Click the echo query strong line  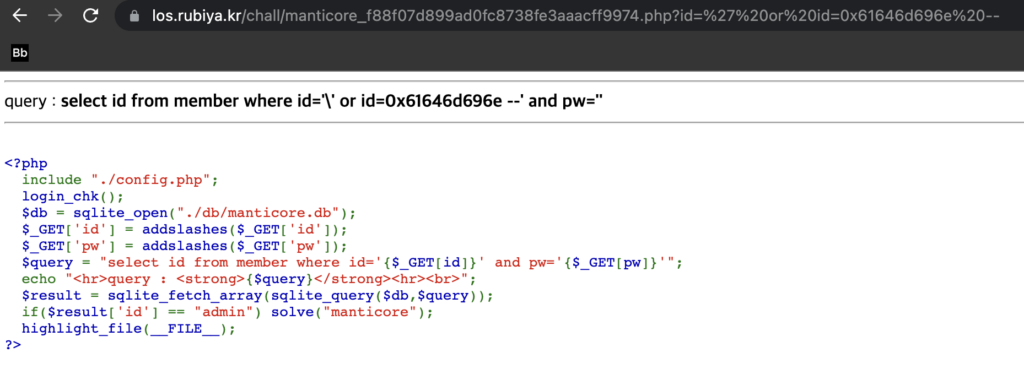coord(249,280)
